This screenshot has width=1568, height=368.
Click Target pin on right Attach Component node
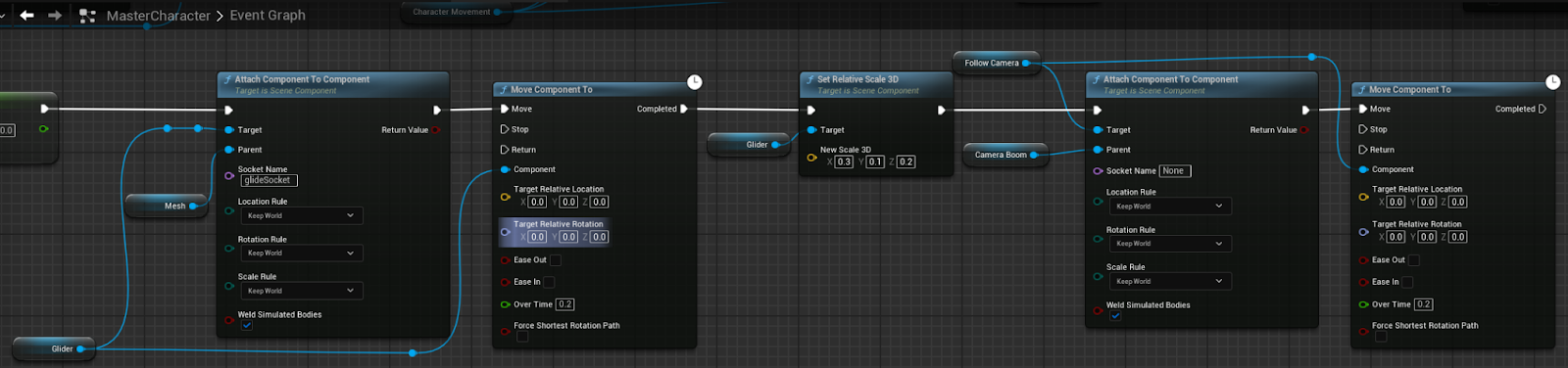(1098, 130)
